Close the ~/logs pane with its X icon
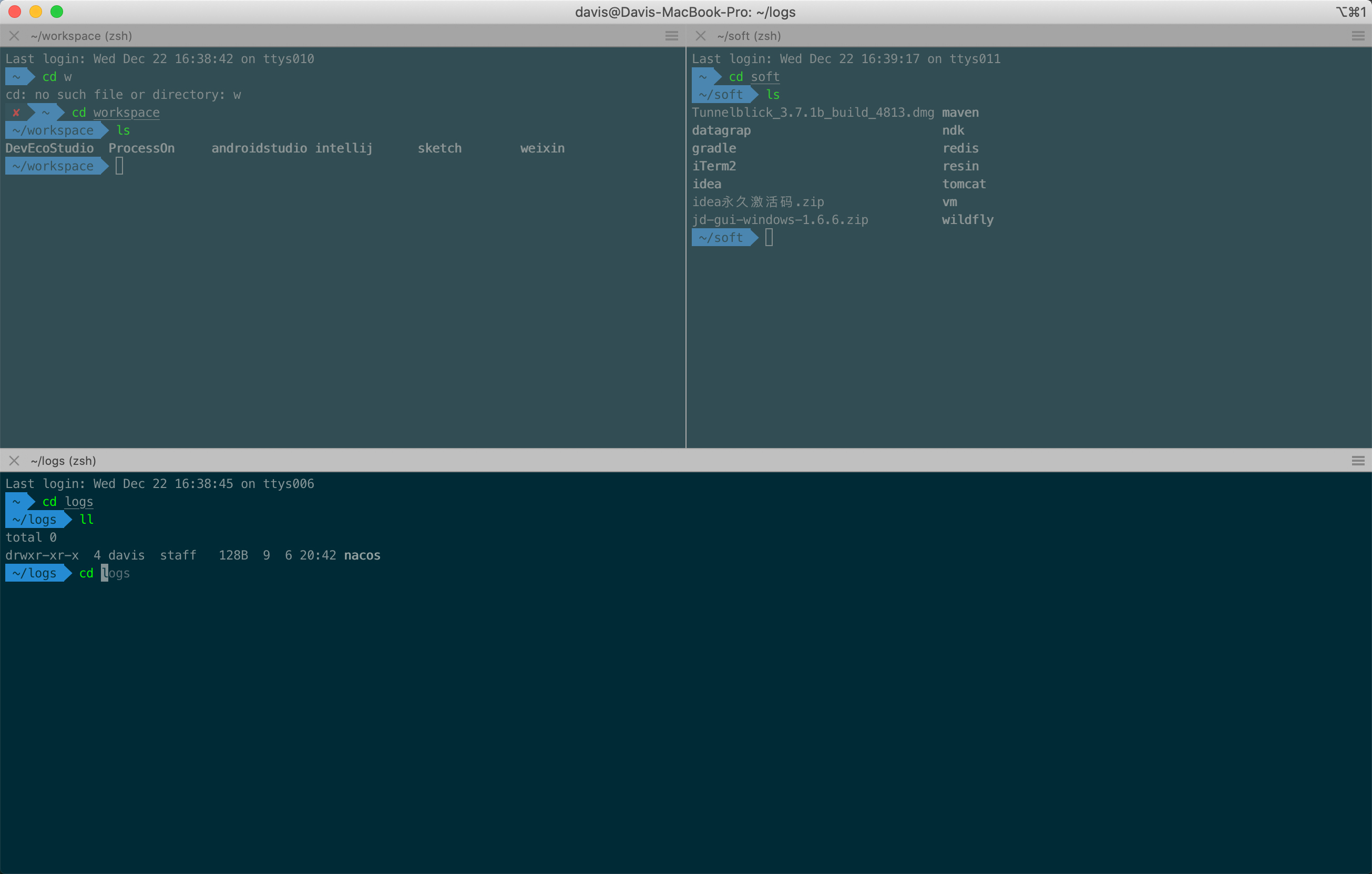Image resolution: width=1372 pixels, height=874 pixels. coord(14,461)
